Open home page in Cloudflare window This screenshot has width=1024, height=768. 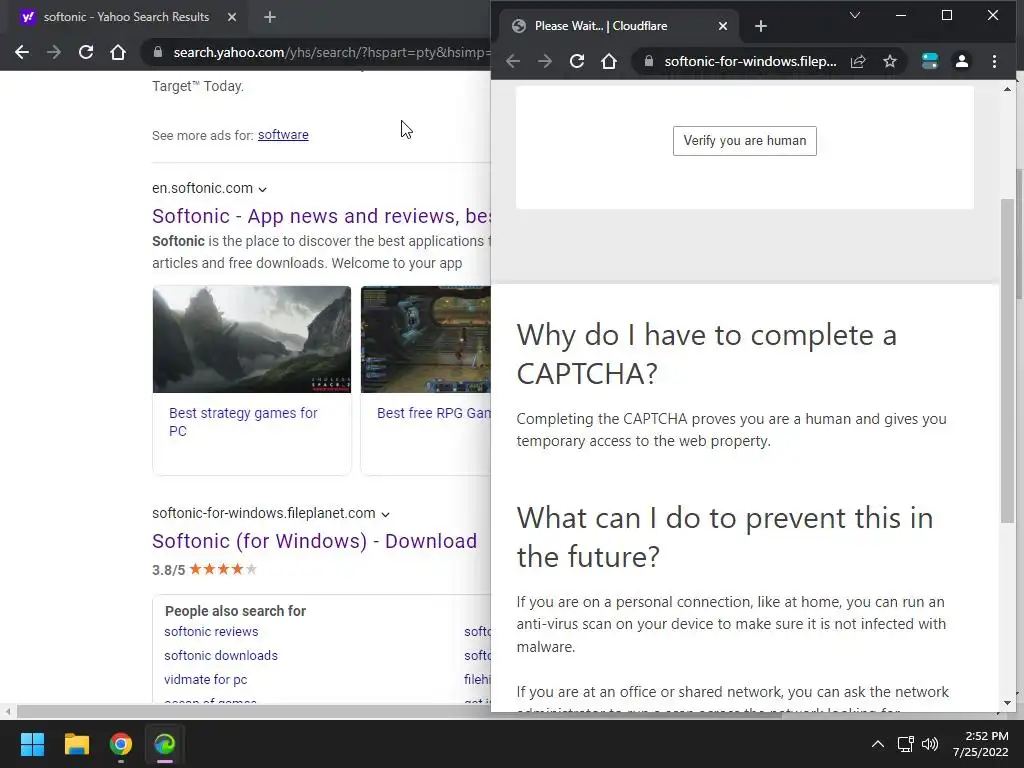609,61
